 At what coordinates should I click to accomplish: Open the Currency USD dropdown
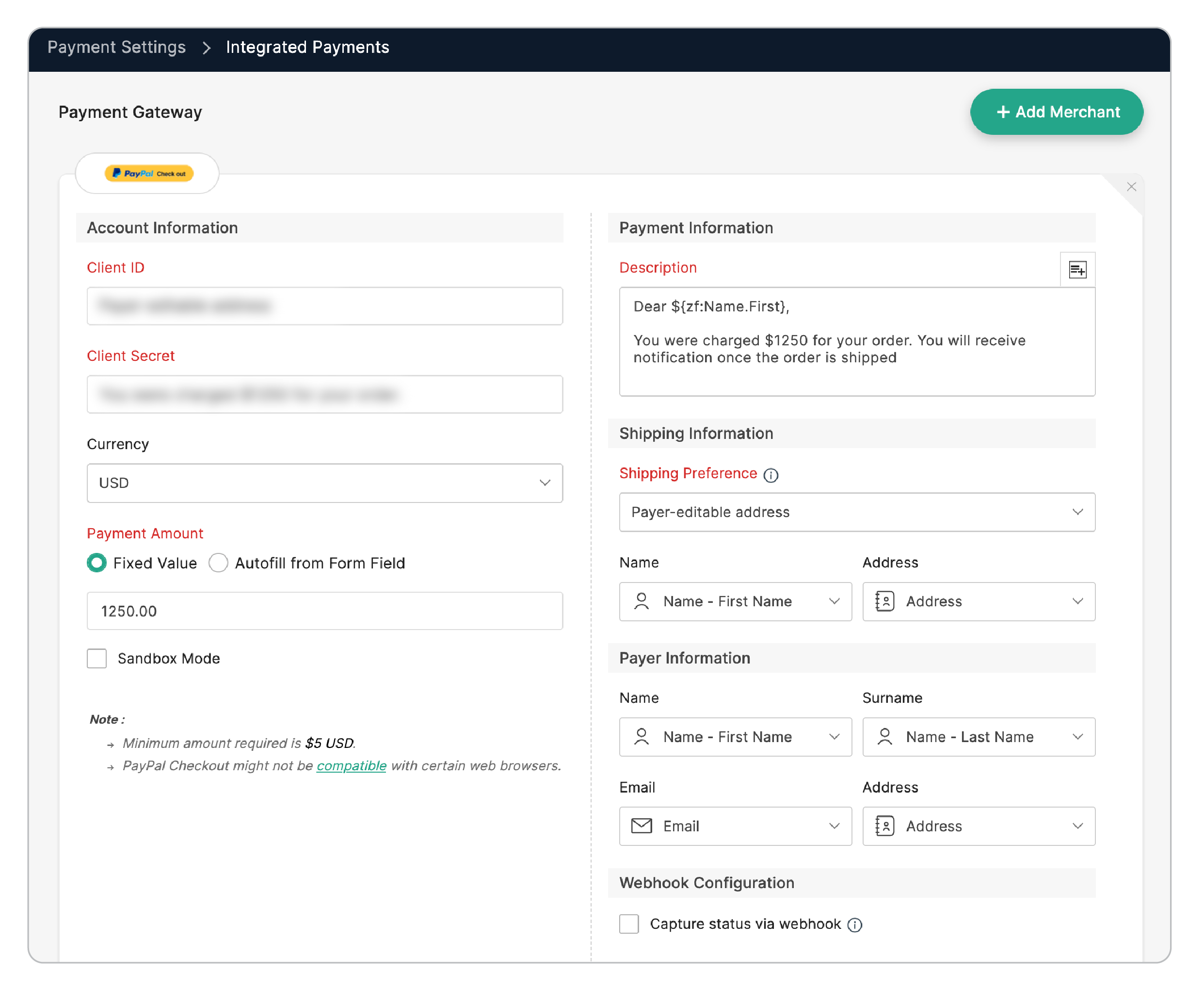tap(325, 483)
